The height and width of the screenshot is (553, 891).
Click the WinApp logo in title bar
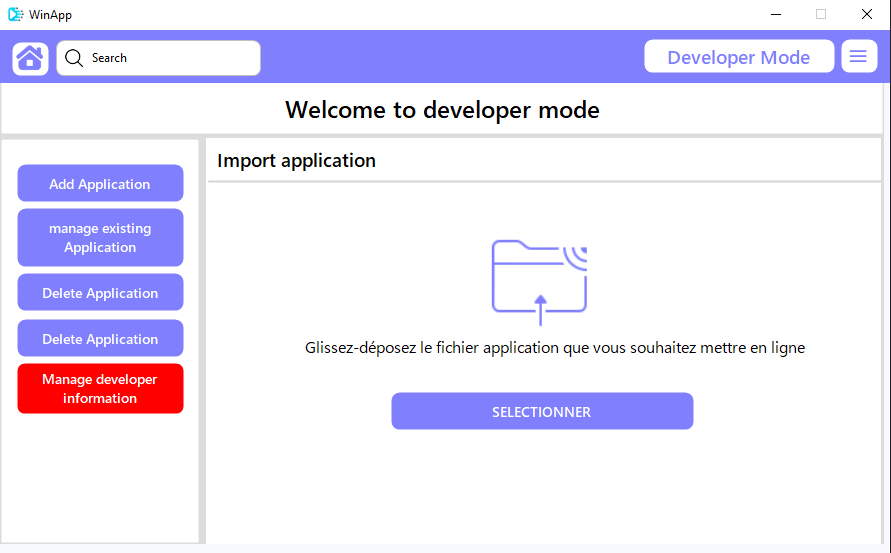(15, 14)
